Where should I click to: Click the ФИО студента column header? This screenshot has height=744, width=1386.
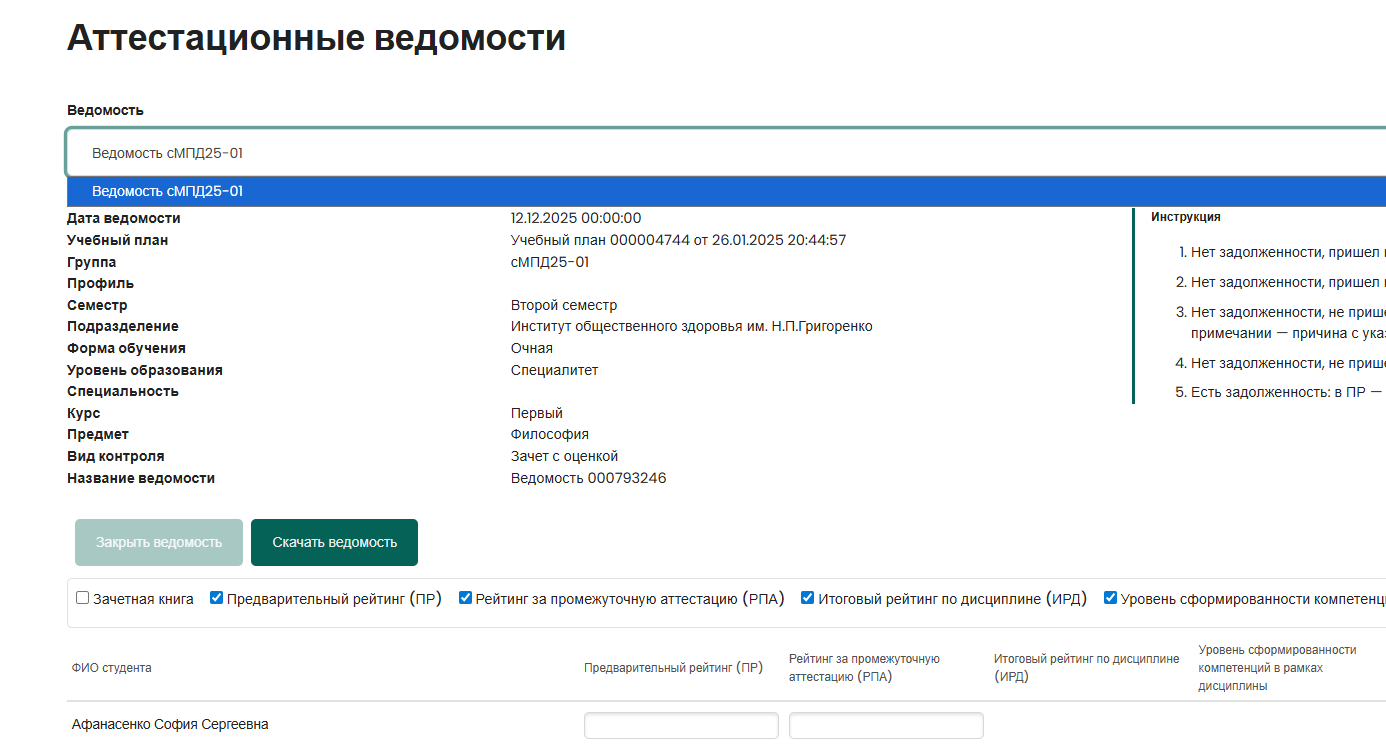tap(112, 668)
